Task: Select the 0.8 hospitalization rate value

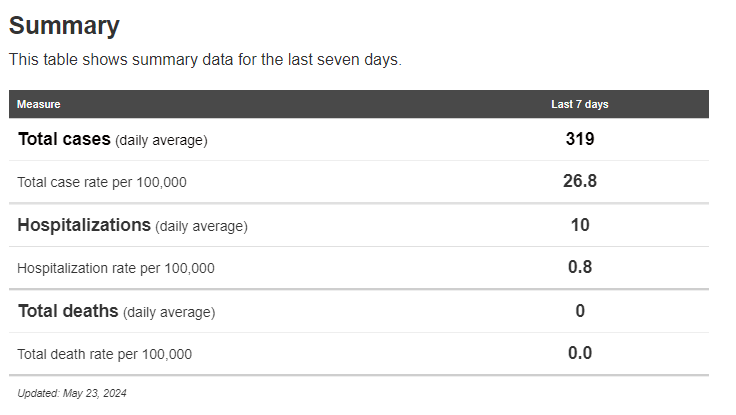Action: 580,267
